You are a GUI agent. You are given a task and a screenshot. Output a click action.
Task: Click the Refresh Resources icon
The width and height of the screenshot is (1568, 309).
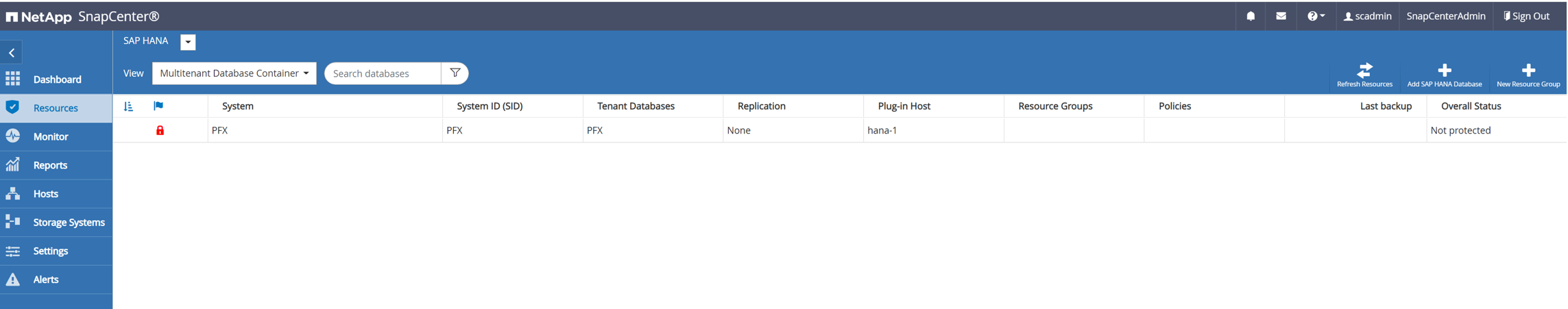coord(1364,71)
